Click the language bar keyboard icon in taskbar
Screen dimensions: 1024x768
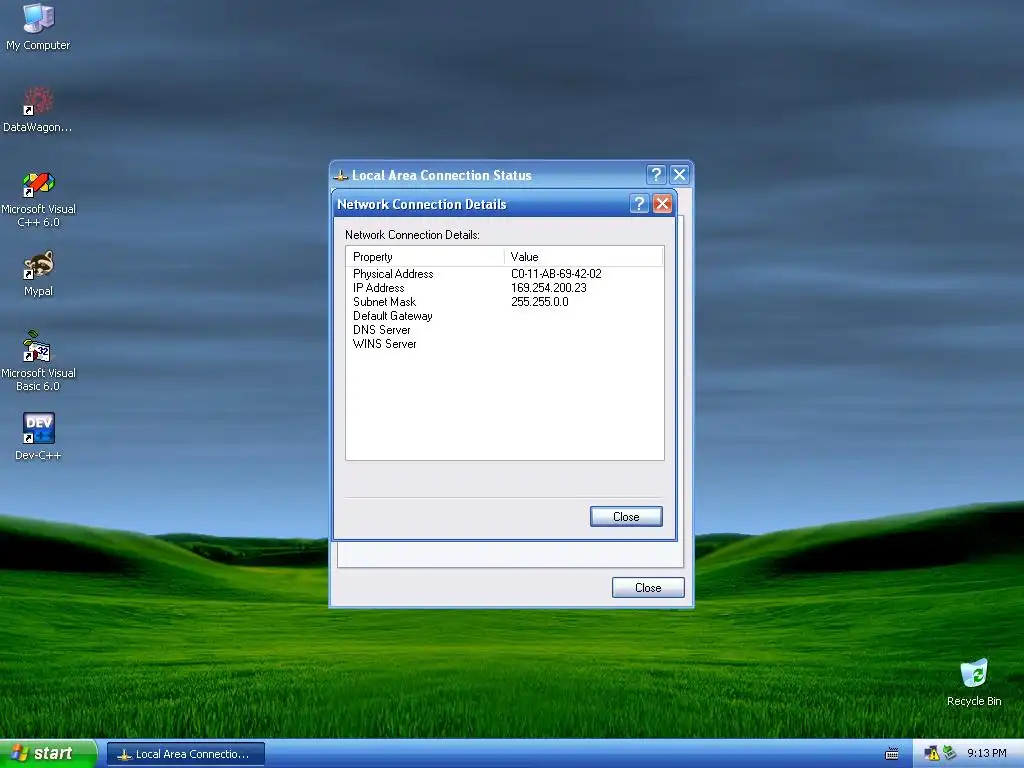891,754
